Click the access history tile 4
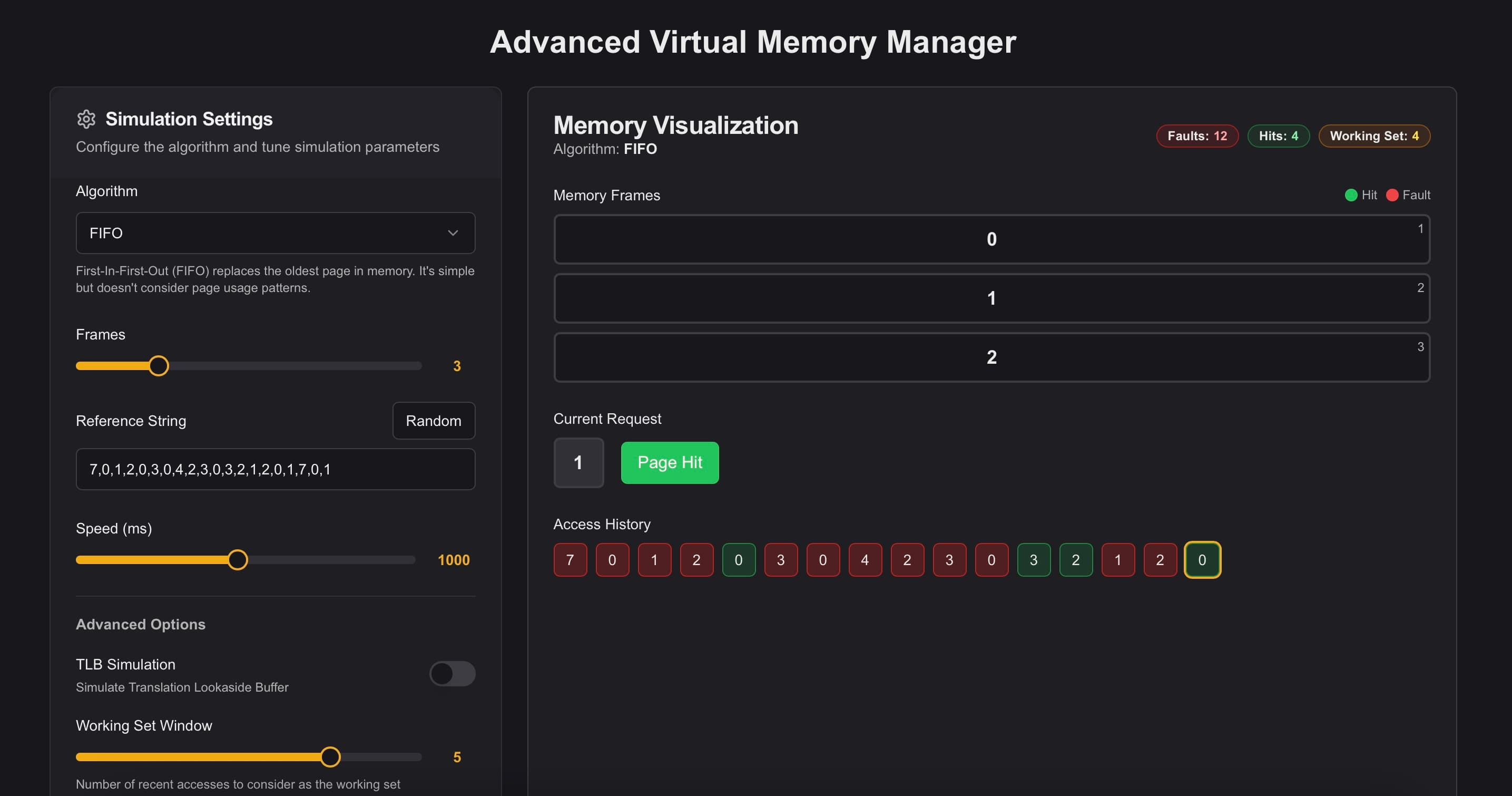1512x796 pixels. (865, 560)
